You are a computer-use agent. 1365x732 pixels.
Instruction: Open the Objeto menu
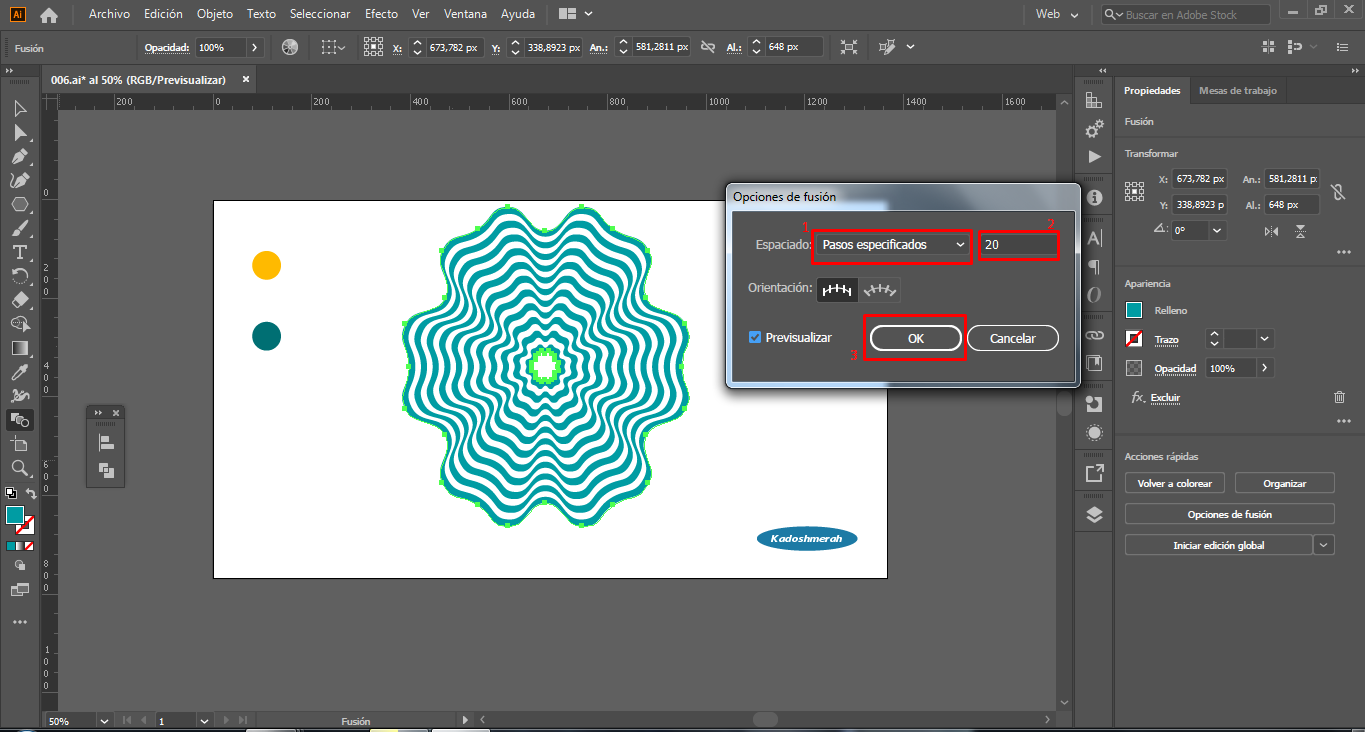(x=215, y=14)
